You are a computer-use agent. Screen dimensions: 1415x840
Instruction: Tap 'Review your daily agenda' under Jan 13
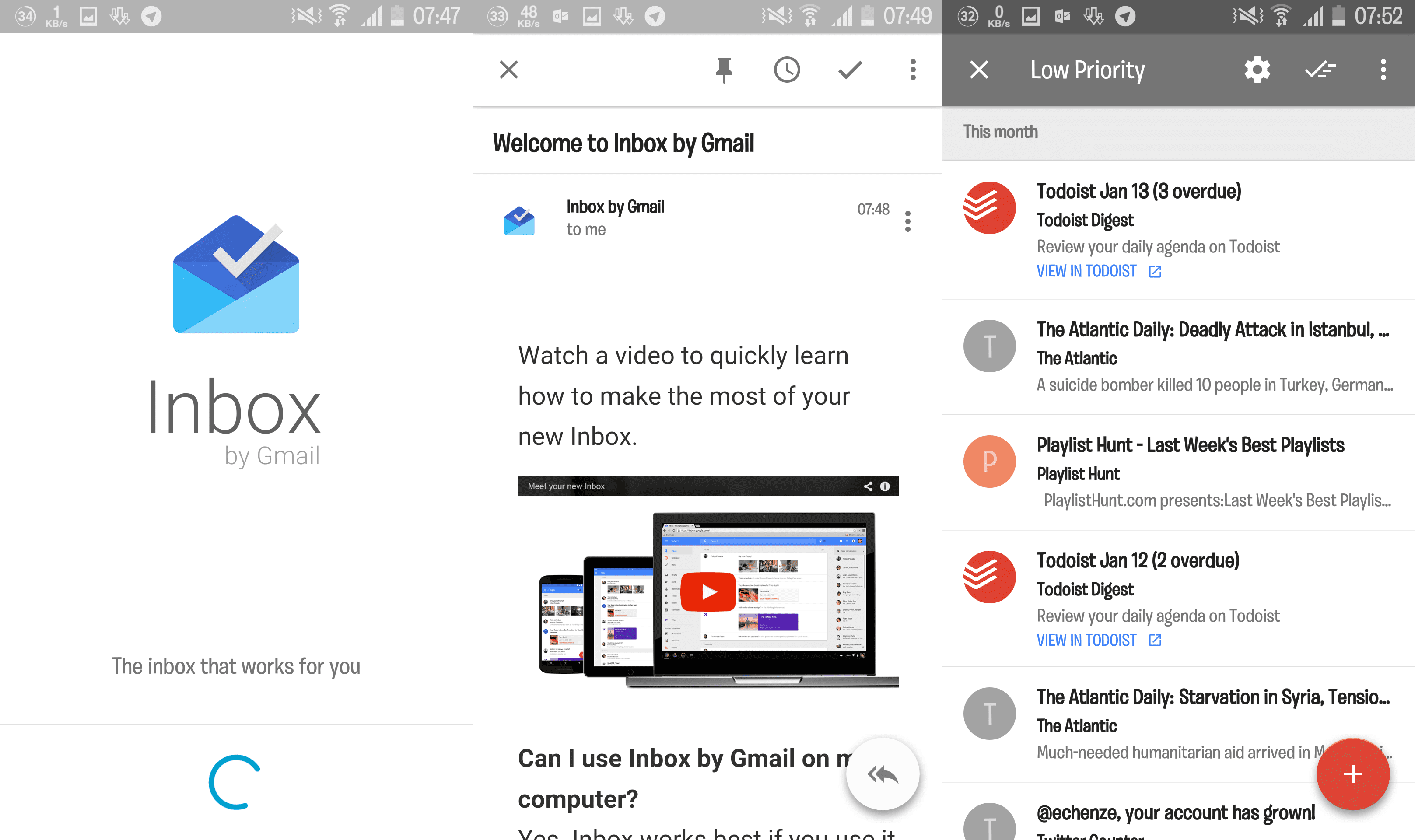click(x=1158, y=247)
